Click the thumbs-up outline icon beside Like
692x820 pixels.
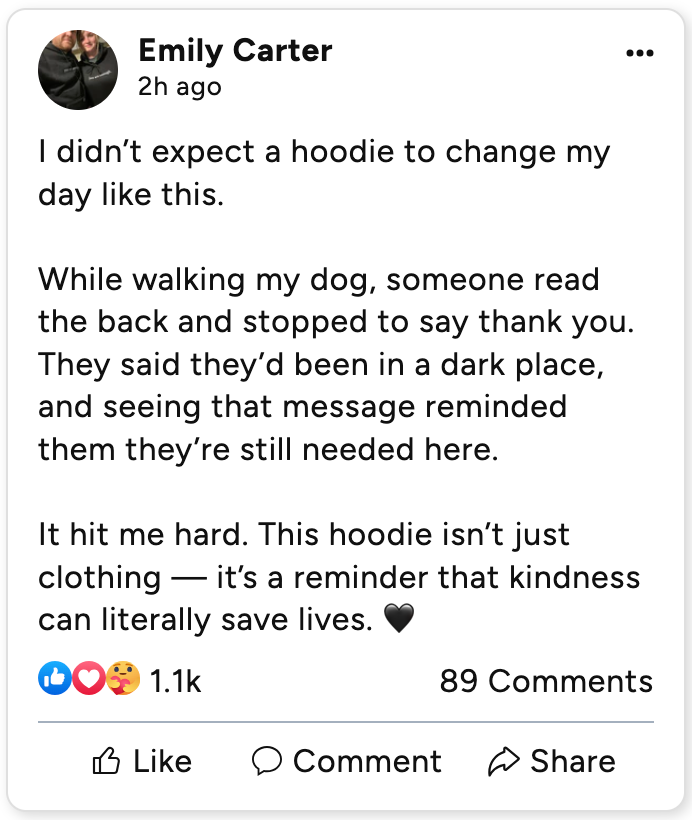point(106,762)
